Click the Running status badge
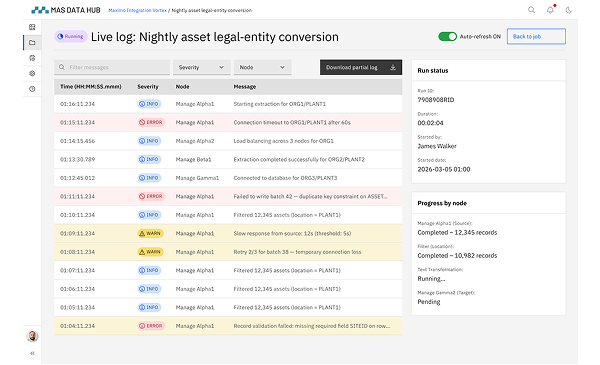This screenshot has width=600, height=365. click(x=70, y=36)
